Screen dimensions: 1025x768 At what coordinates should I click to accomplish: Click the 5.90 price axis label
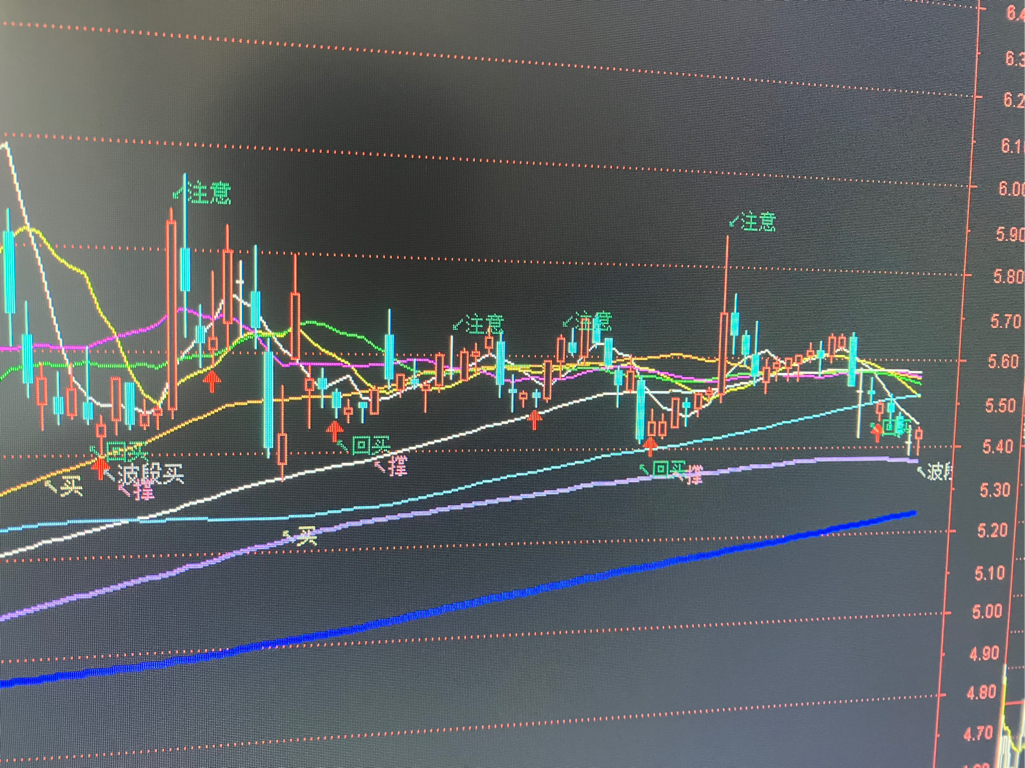(1009, 234)
